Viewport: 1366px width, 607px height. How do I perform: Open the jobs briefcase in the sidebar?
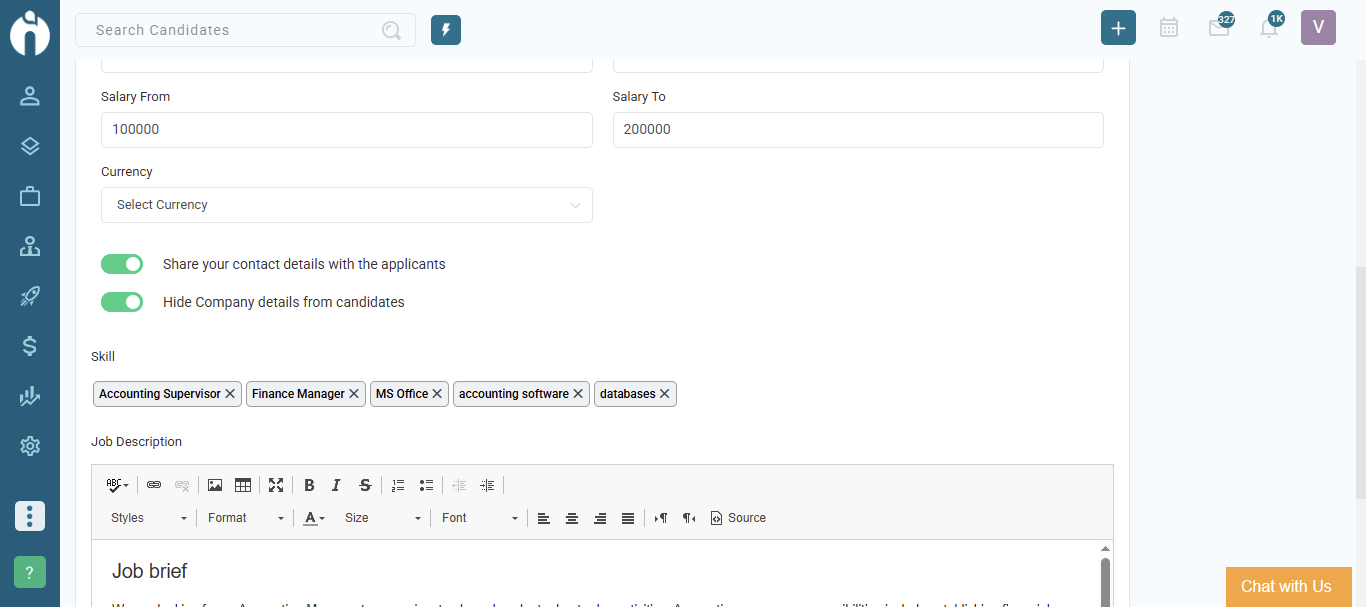[x=30, y=196]
